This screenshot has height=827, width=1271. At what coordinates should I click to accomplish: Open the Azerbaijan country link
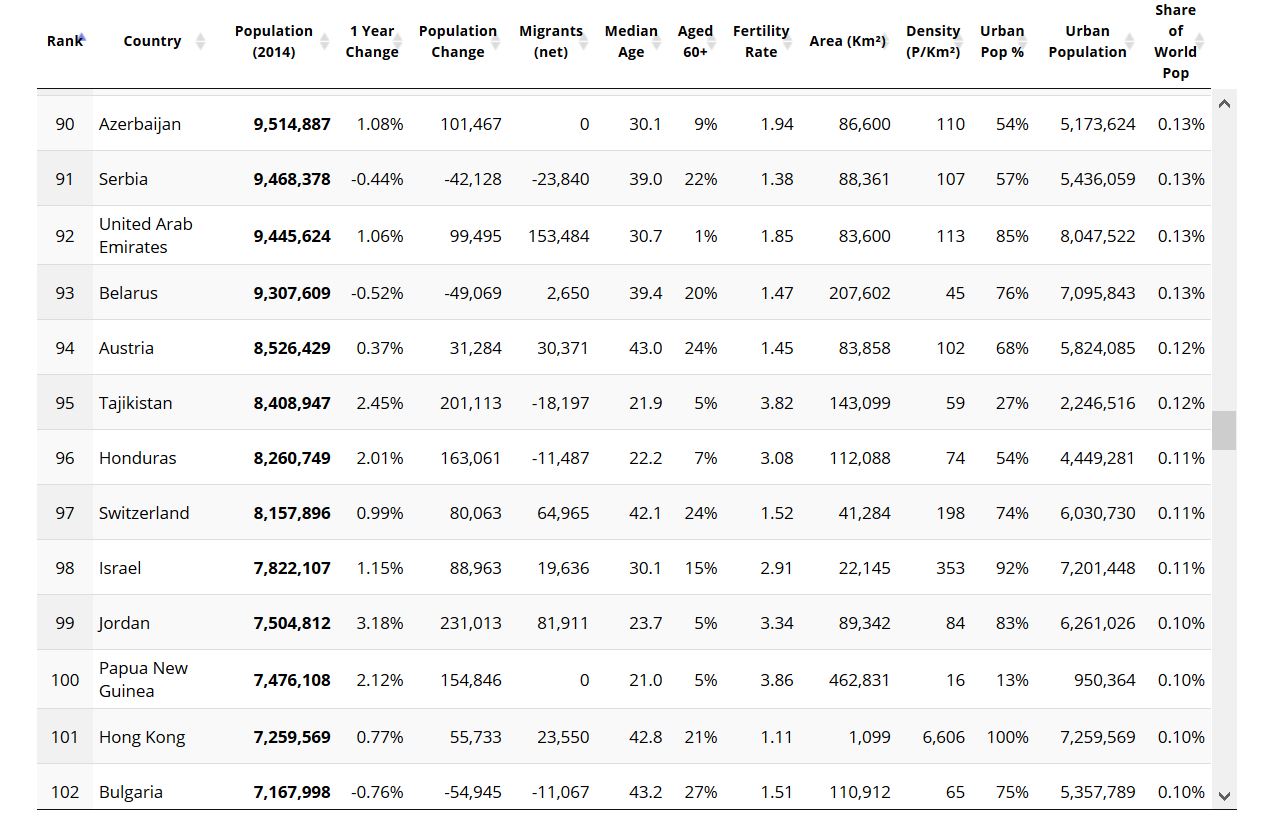tap(140, 124)
